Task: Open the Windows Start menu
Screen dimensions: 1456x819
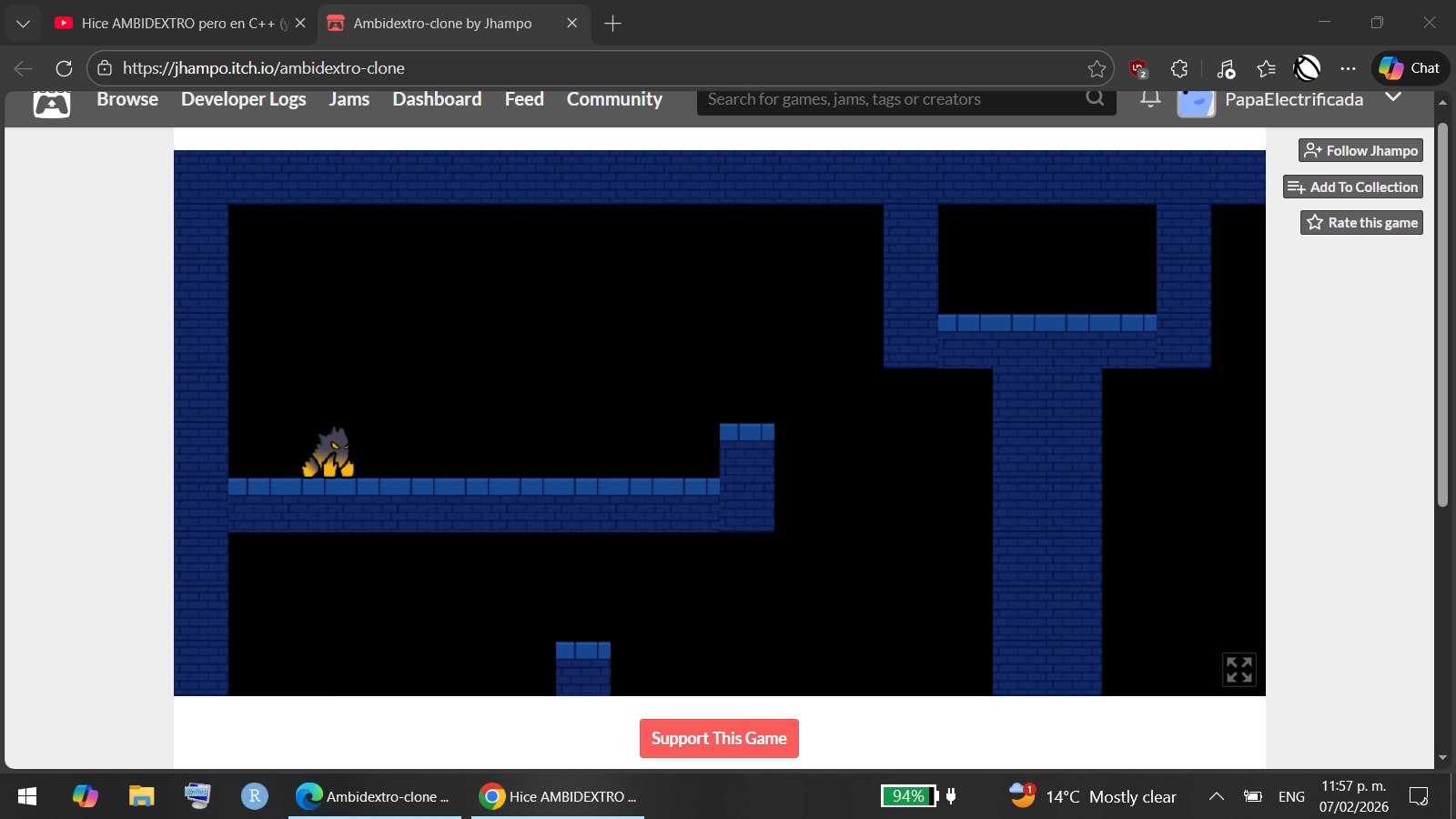Action: [x=27, y=796]
